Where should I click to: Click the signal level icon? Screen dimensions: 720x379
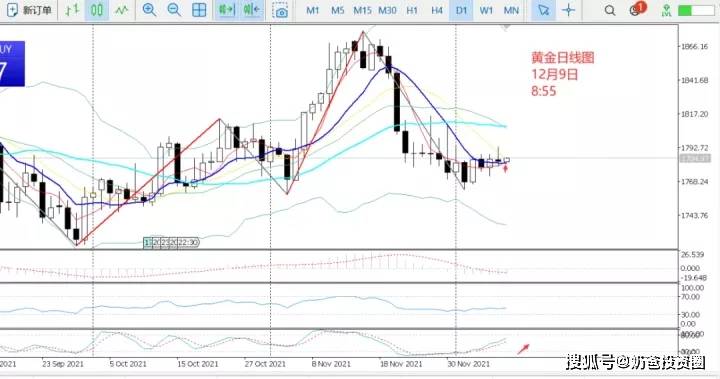pyautogui.click(x=666, y=11)
